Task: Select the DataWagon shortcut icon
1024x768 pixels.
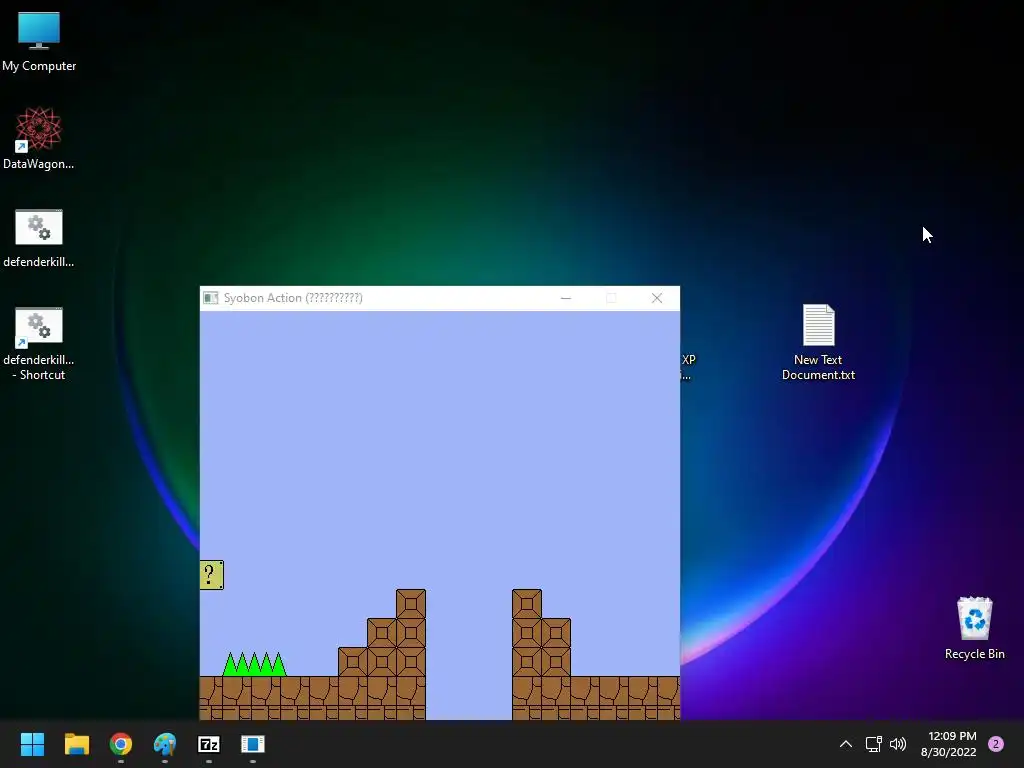Action: 39,138
